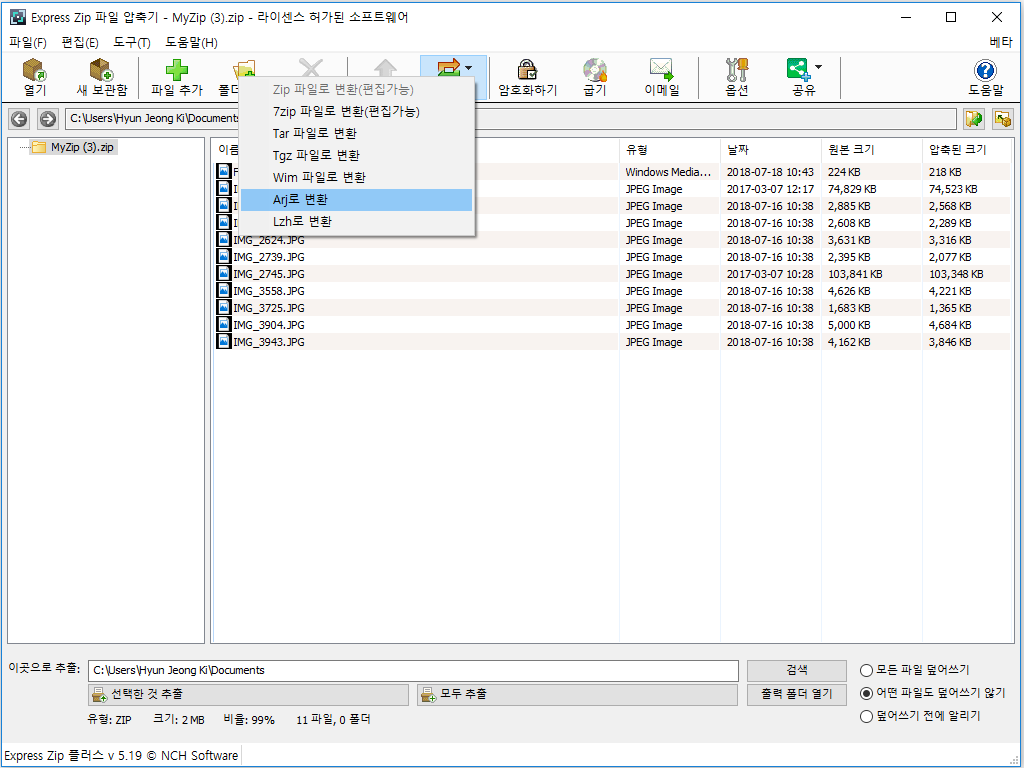Select 모든 파일 덮어쓰기 radio option
The width and height of the screenshot is (1024, 768).
point(867,670)
